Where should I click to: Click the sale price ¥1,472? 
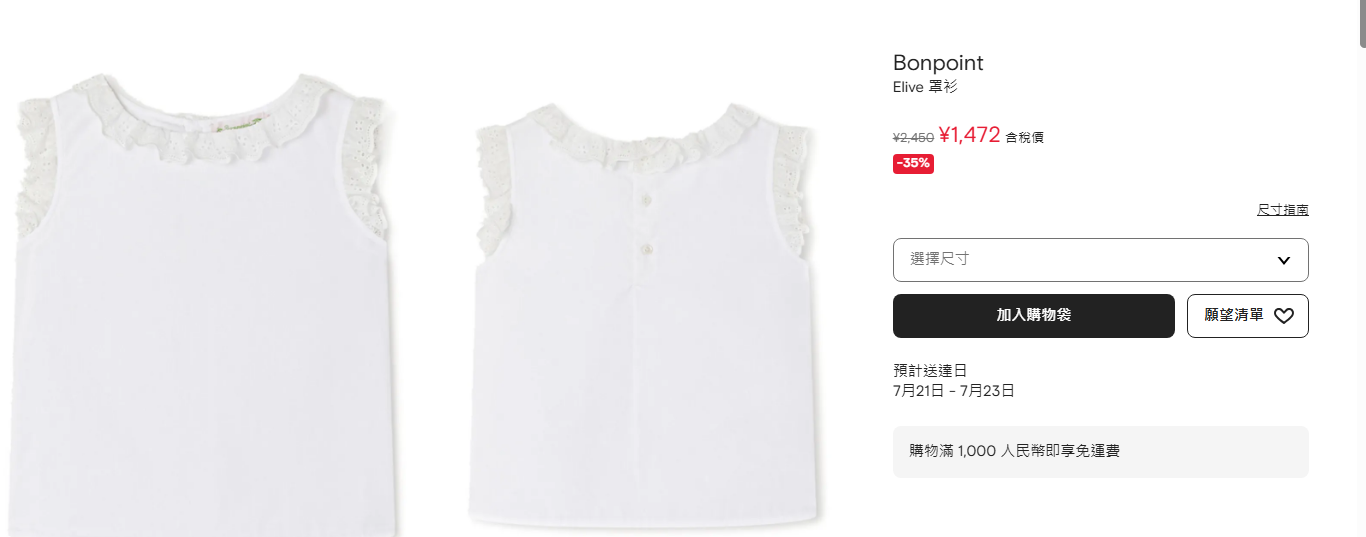[970, 135]
